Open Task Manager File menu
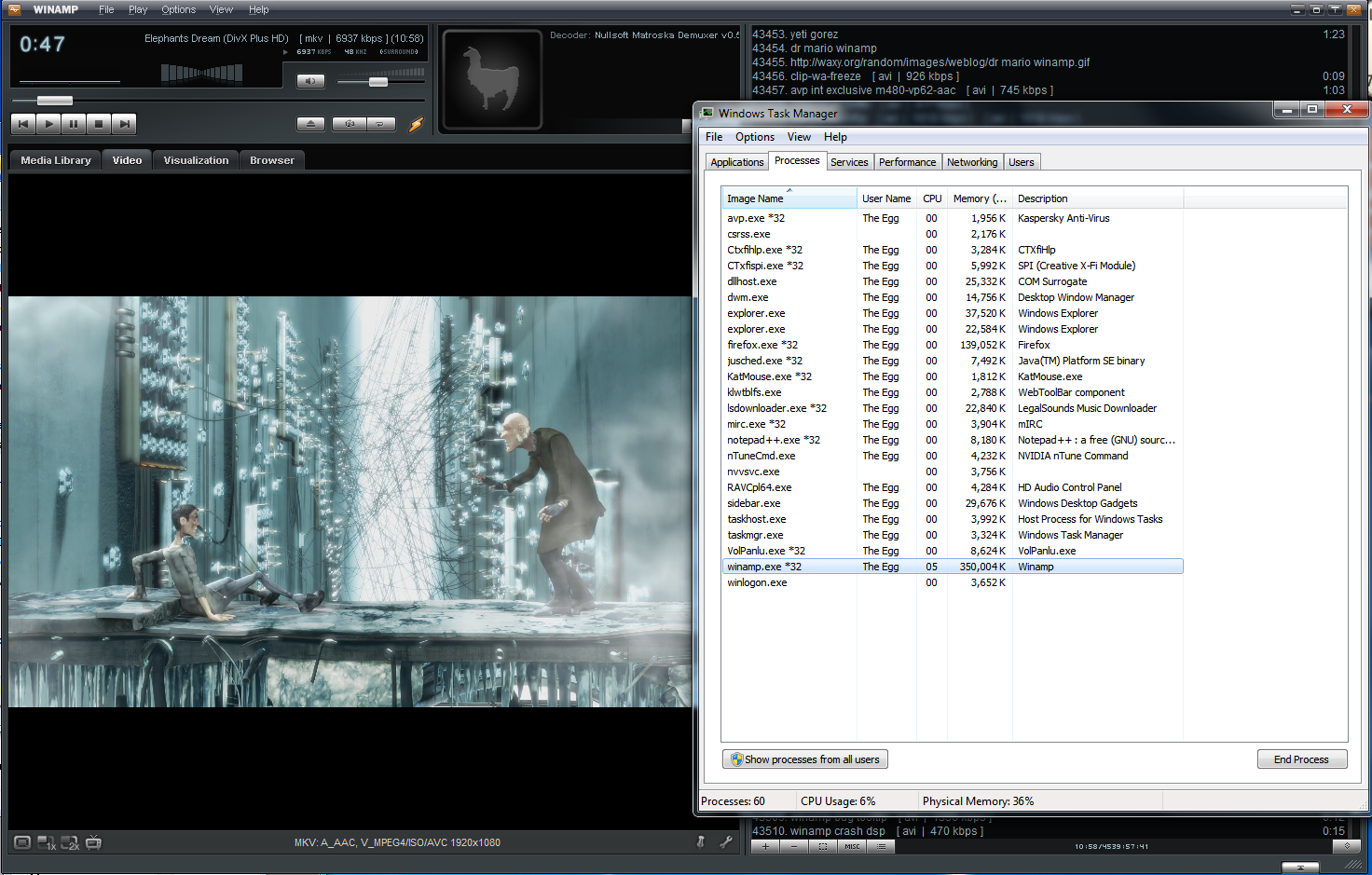The image size is (1372, 875). click(x=714, y=137)
